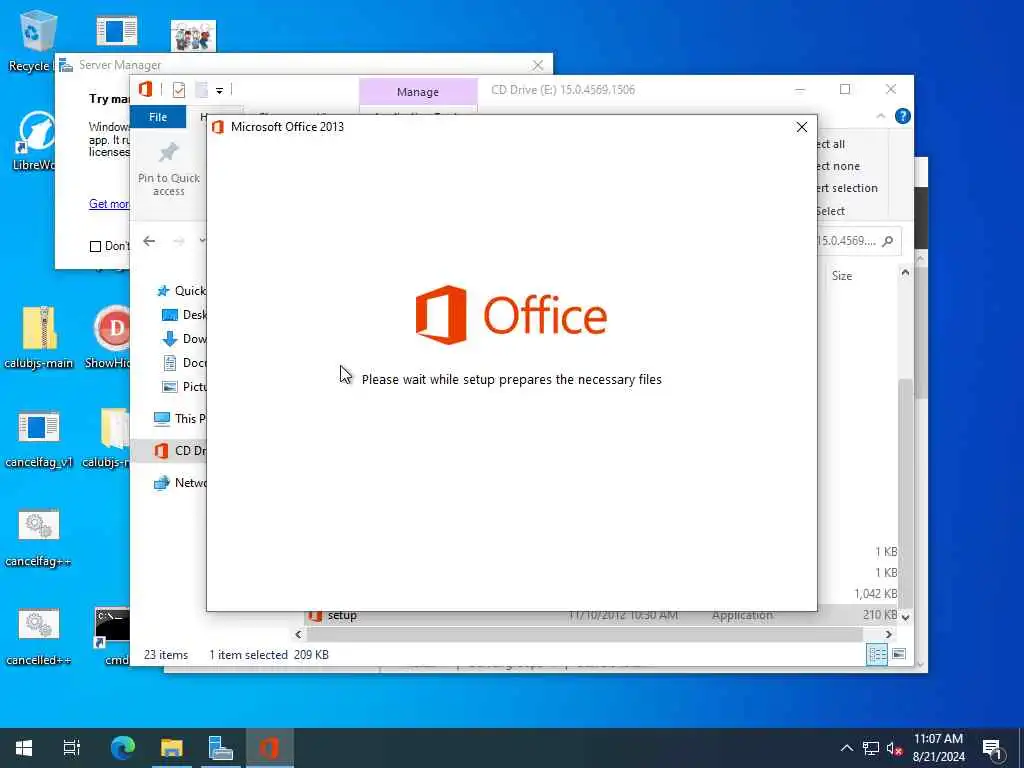The width and height of the screenshot is (1024, 768).
Task: Open the taskbar clock and date
Action: pos(938,748)
